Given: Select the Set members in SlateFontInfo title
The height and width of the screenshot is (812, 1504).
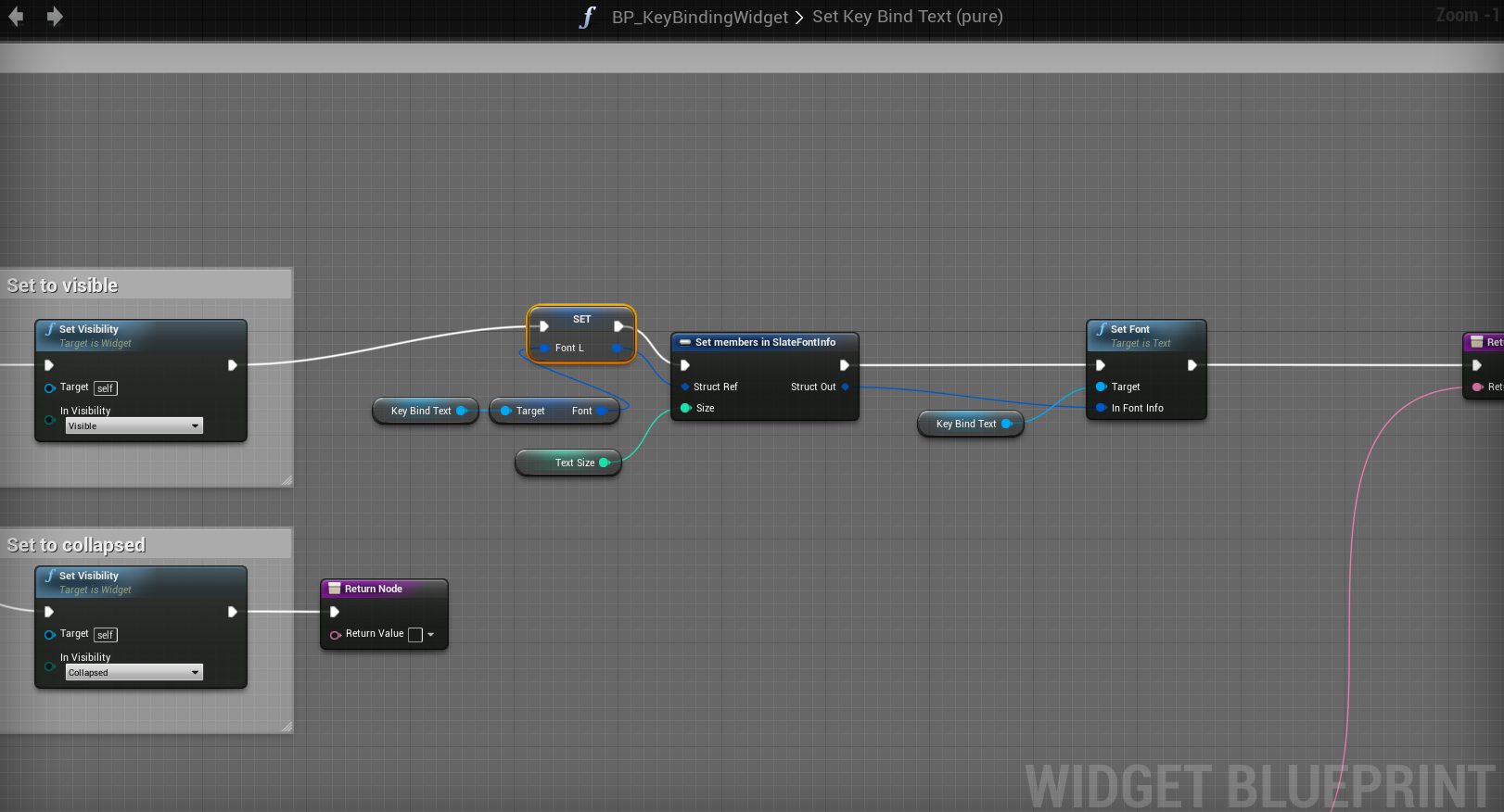Looking at the screenshot, I should pyautogui.click(x=765, y=342).
